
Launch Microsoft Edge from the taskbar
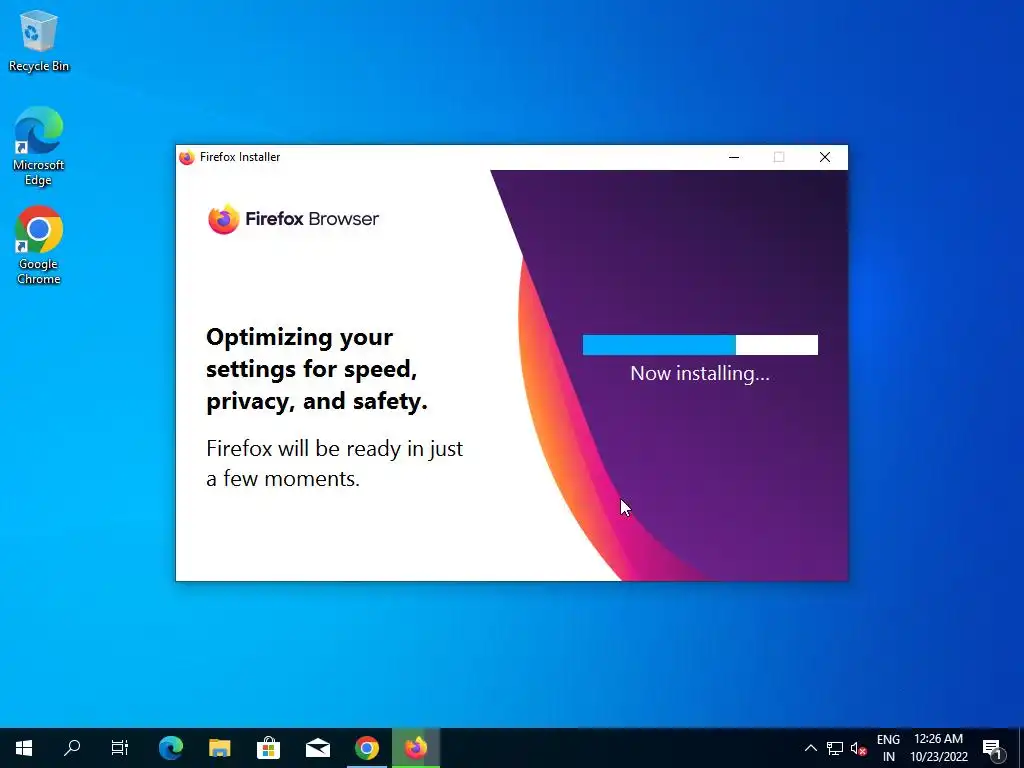point(171,748)
